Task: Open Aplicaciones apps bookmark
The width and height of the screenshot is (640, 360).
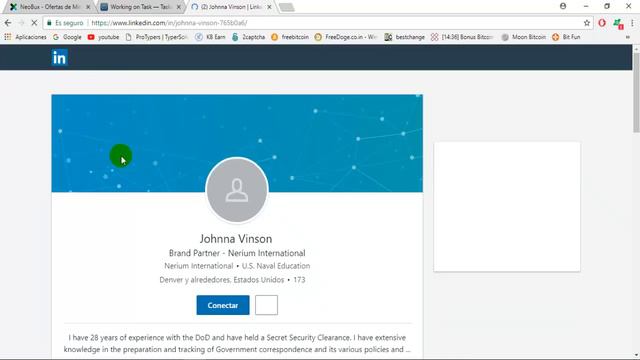Action: (25, 37)
